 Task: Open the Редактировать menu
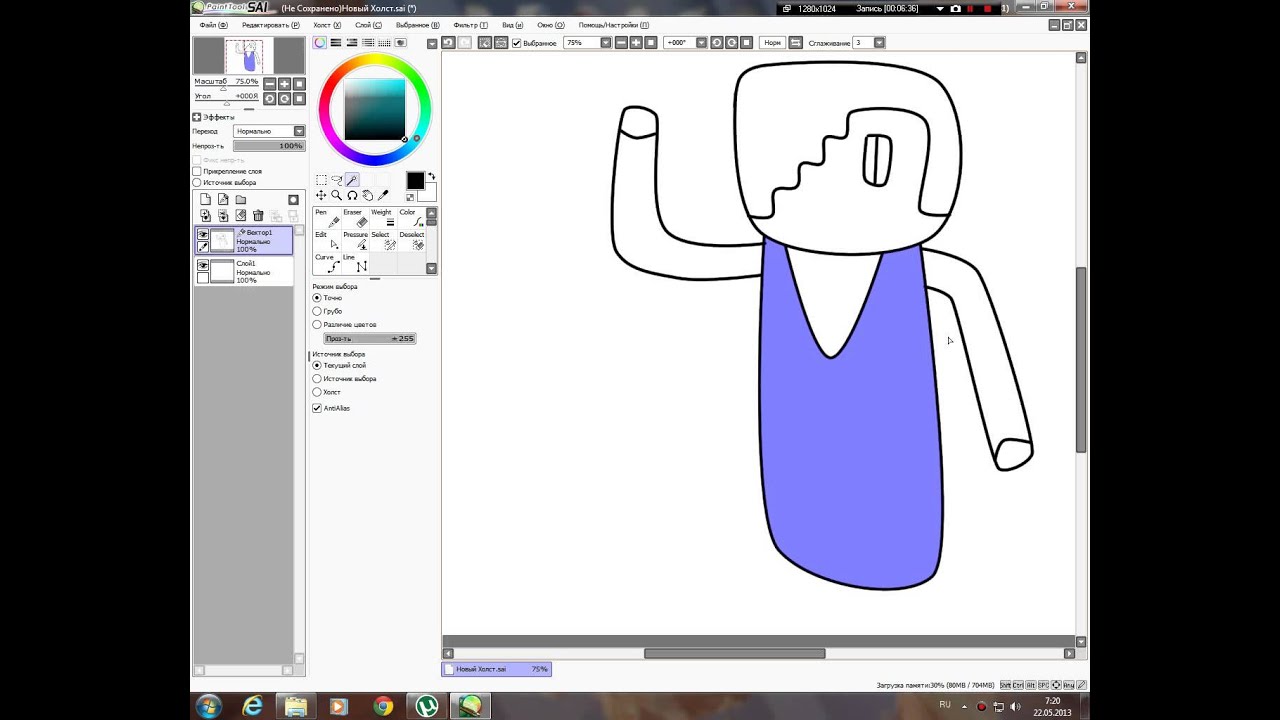(x=270, y=25)
